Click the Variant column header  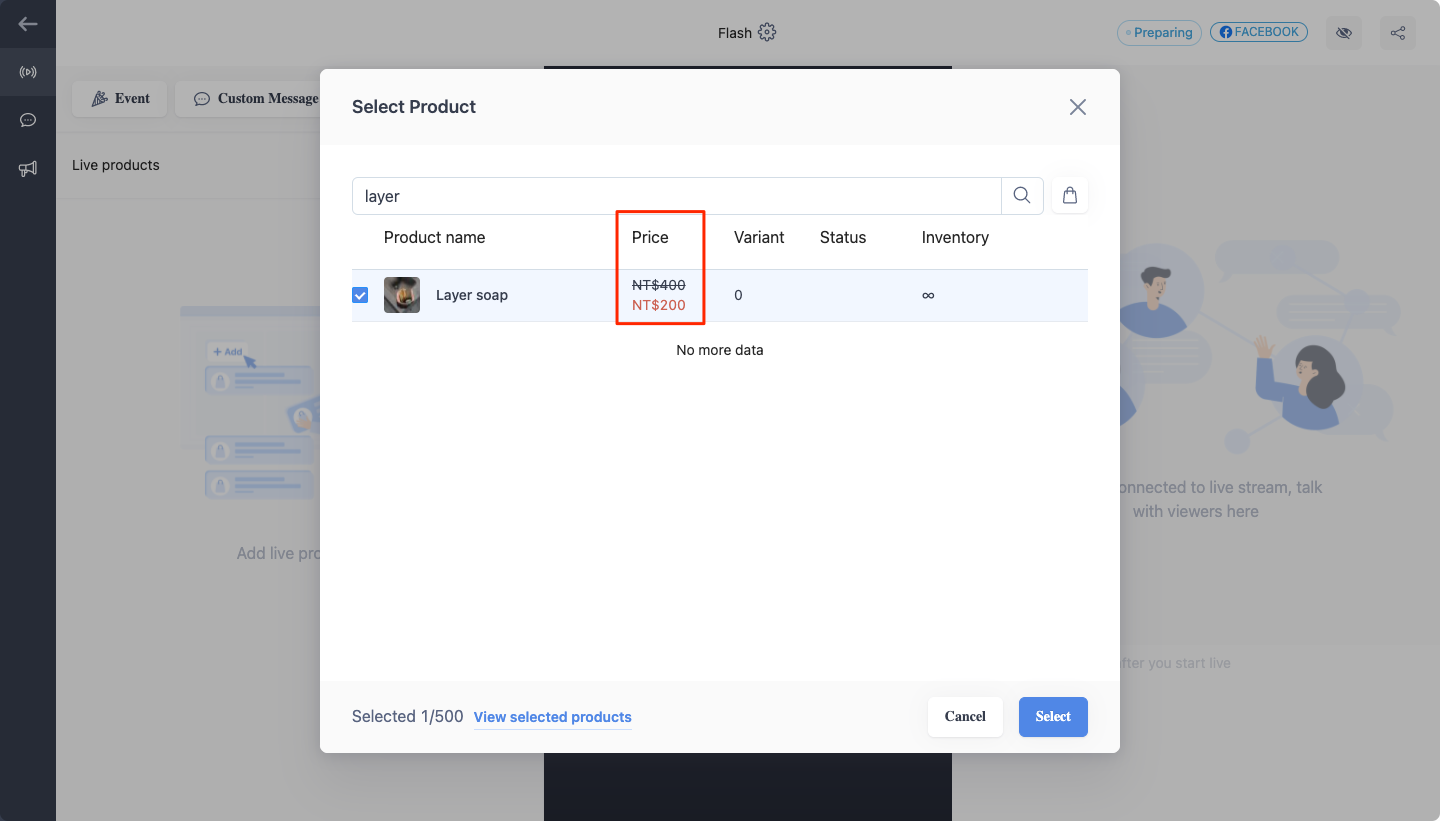(x=759, y=237)
